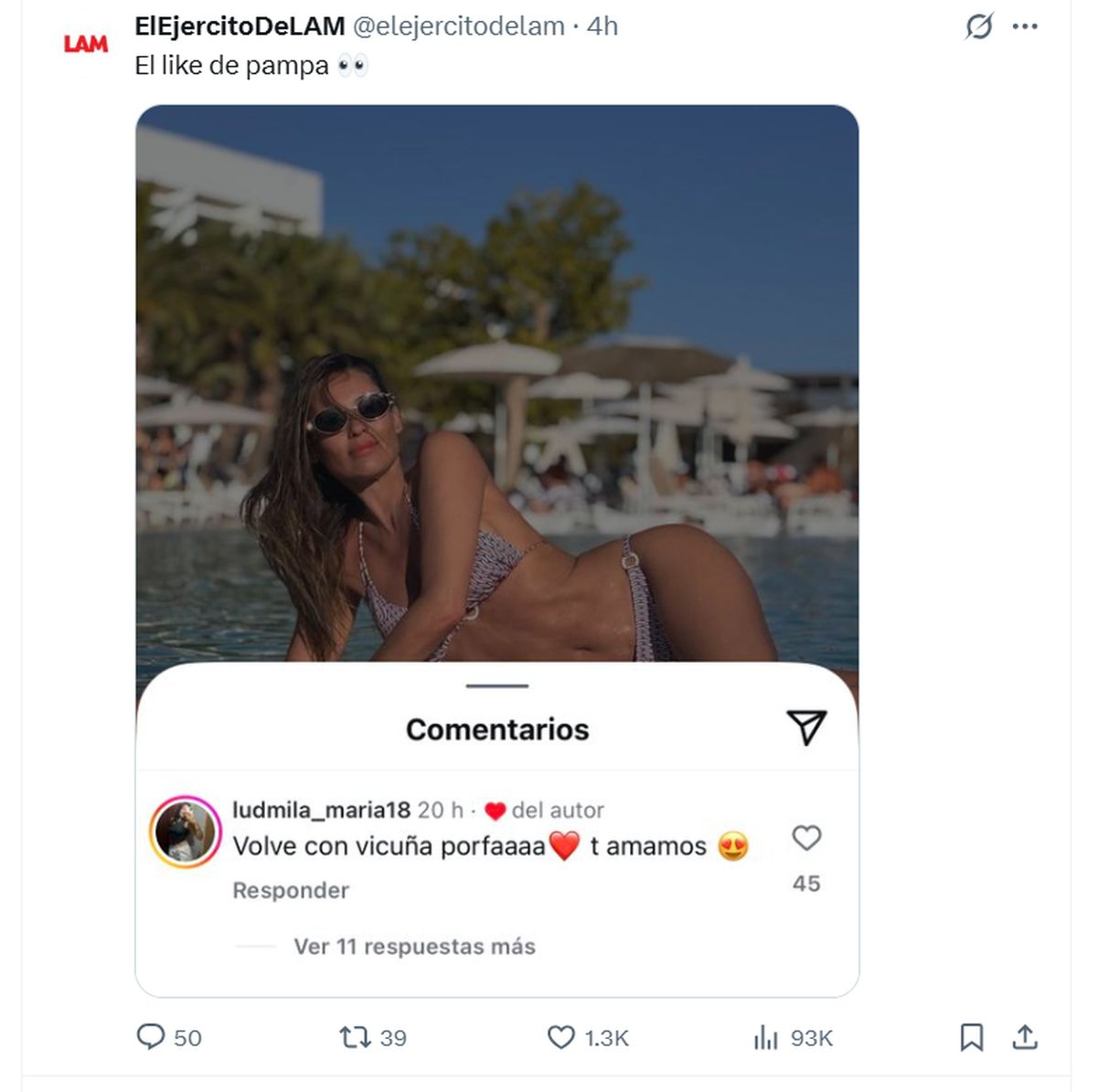
Task: Click the Comentarios sheet drag handle
Action: [x=497, y=685]
